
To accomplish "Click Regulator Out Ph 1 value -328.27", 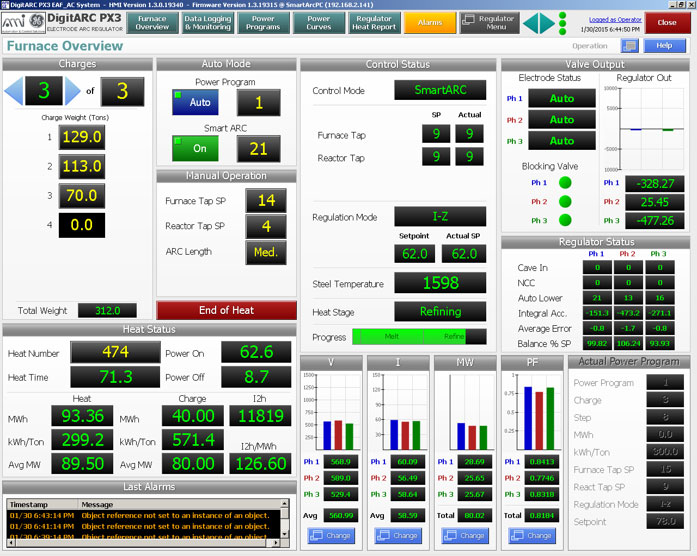I will click(x=655, y=184).
